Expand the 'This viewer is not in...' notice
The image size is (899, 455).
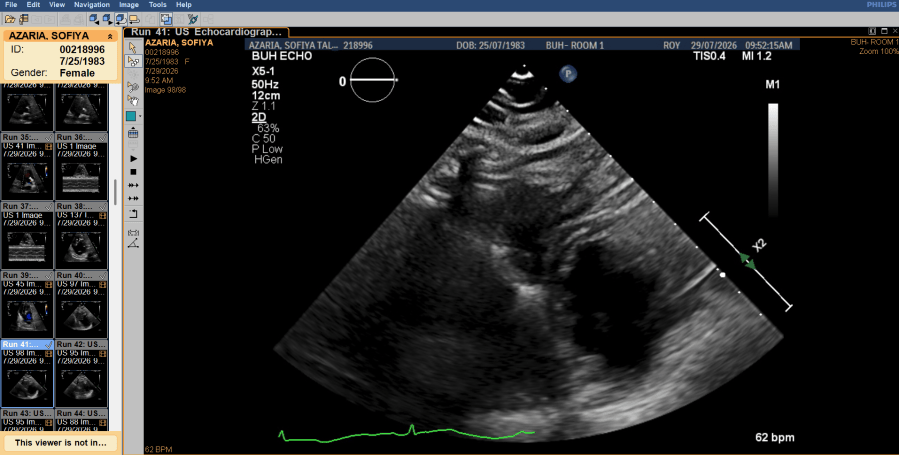tap(60, 442)
